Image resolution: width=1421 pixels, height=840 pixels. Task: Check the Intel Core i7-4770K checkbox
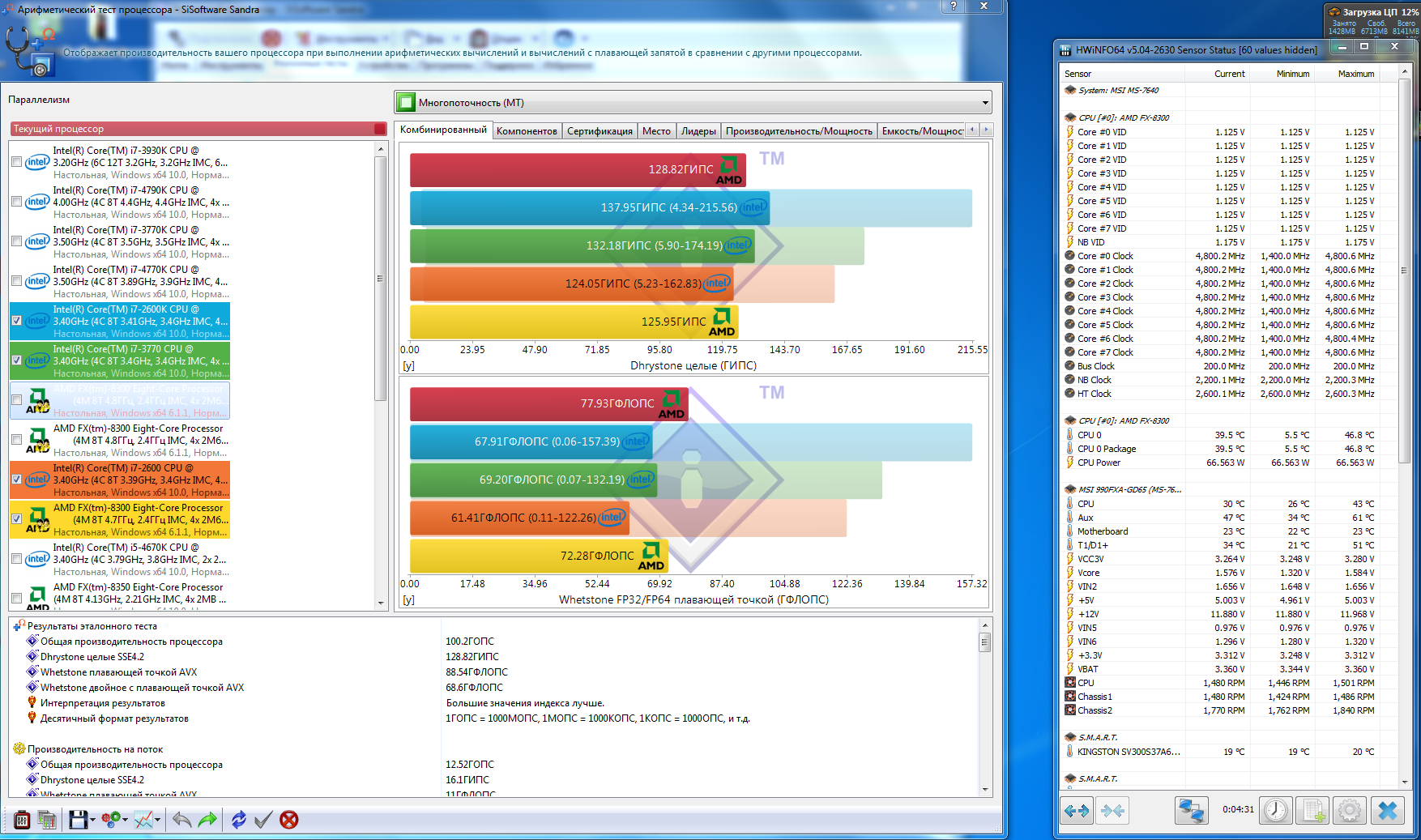tap(17, 281)
